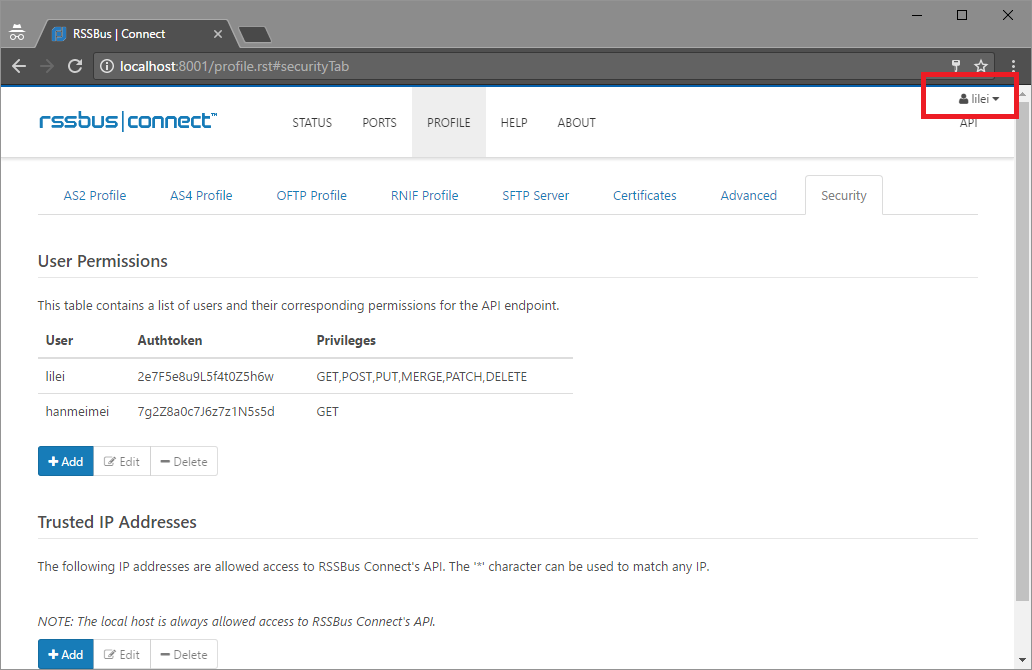Add a new user permission
Screen dimensions: 1032x670
(66, 461)
